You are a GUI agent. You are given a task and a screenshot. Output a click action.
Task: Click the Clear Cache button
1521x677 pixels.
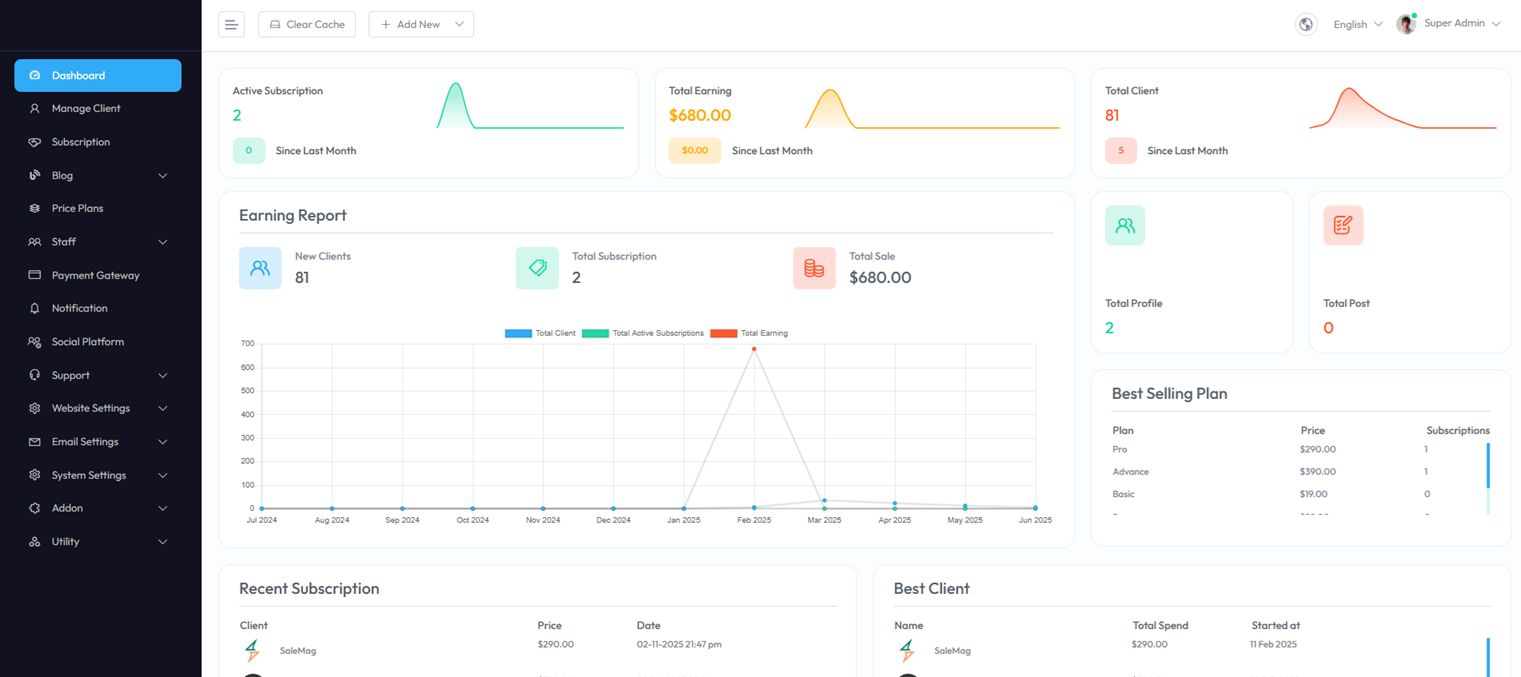pyautogui.click(x=307, y=24)
